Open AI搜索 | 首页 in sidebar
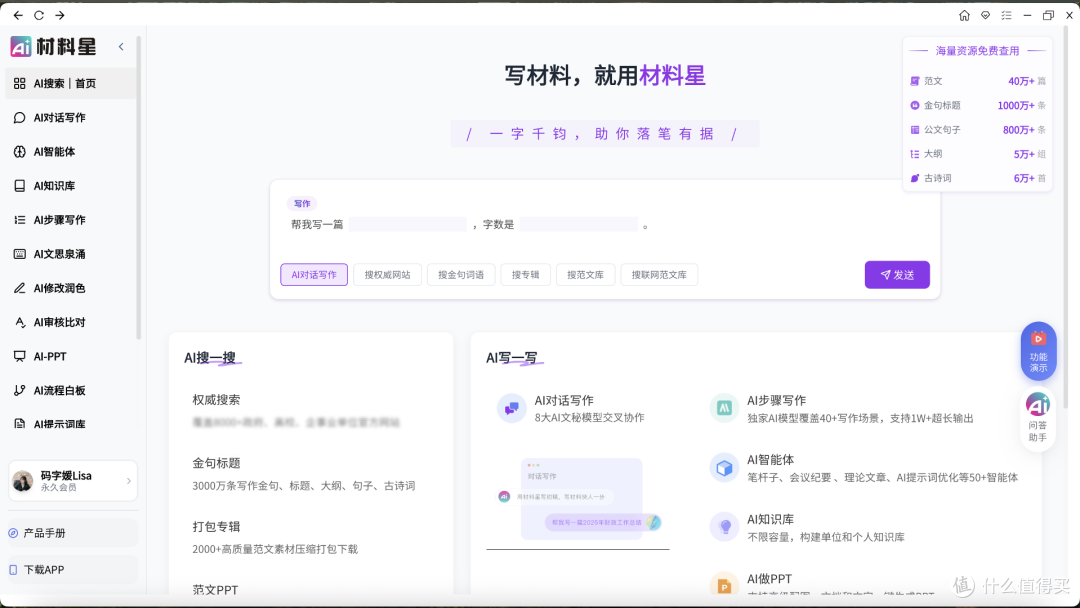The width and height of the screenshot is (1080, 608). click(x=71, y=83)
